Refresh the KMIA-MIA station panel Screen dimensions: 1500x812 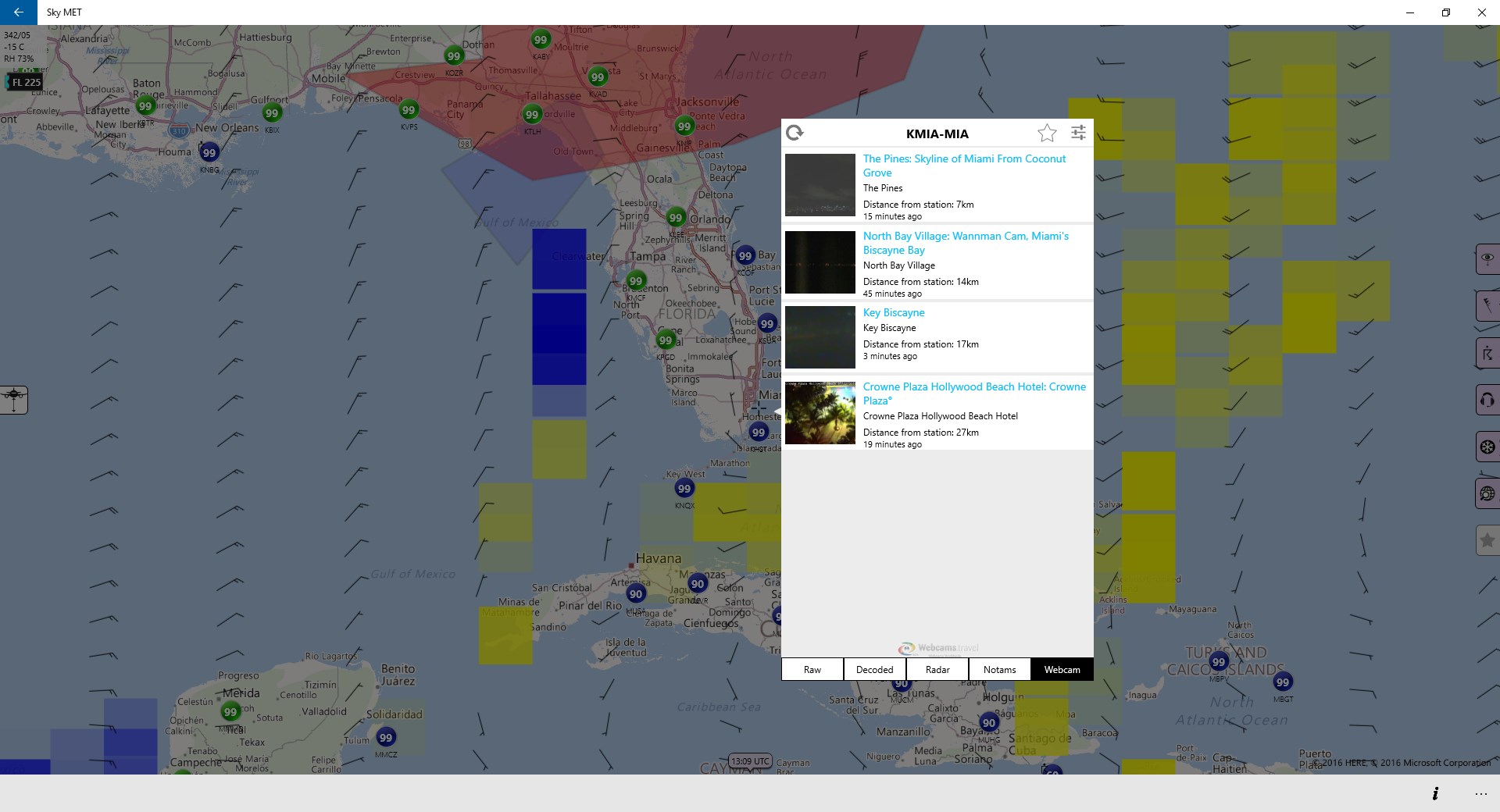point(795,133)
